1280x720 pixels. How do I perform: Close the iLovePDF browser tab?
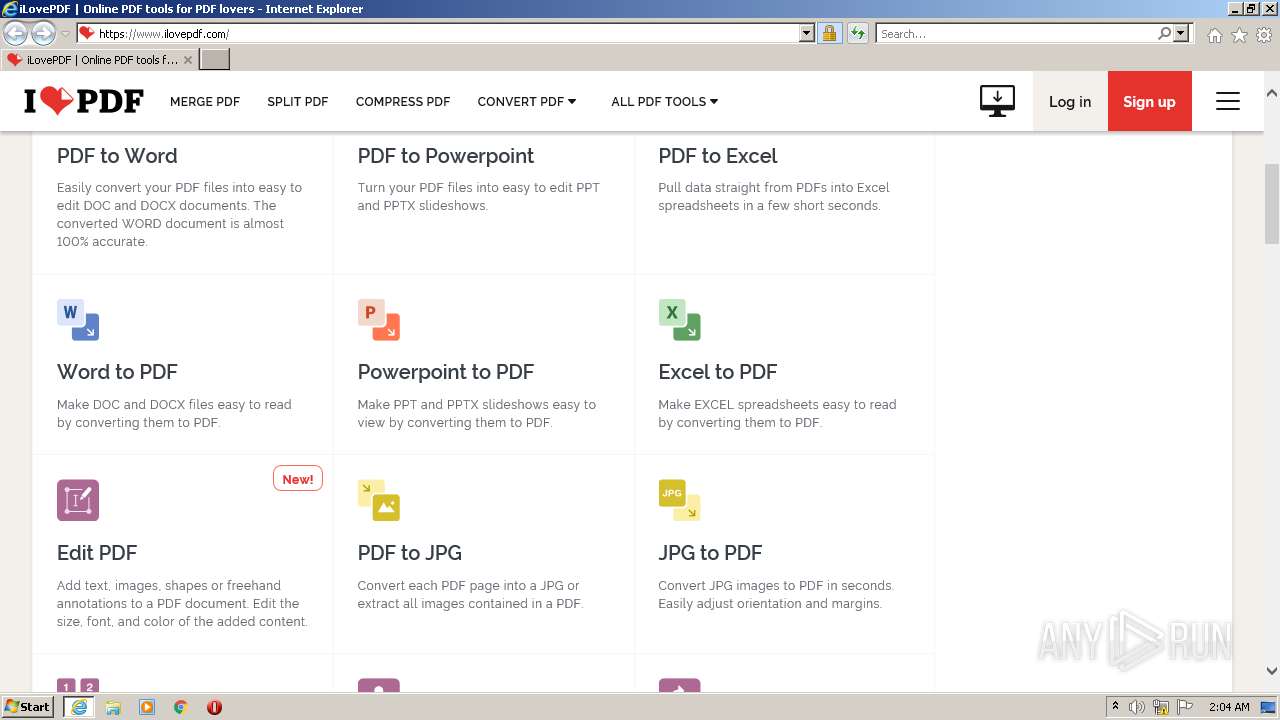point(187,60)
